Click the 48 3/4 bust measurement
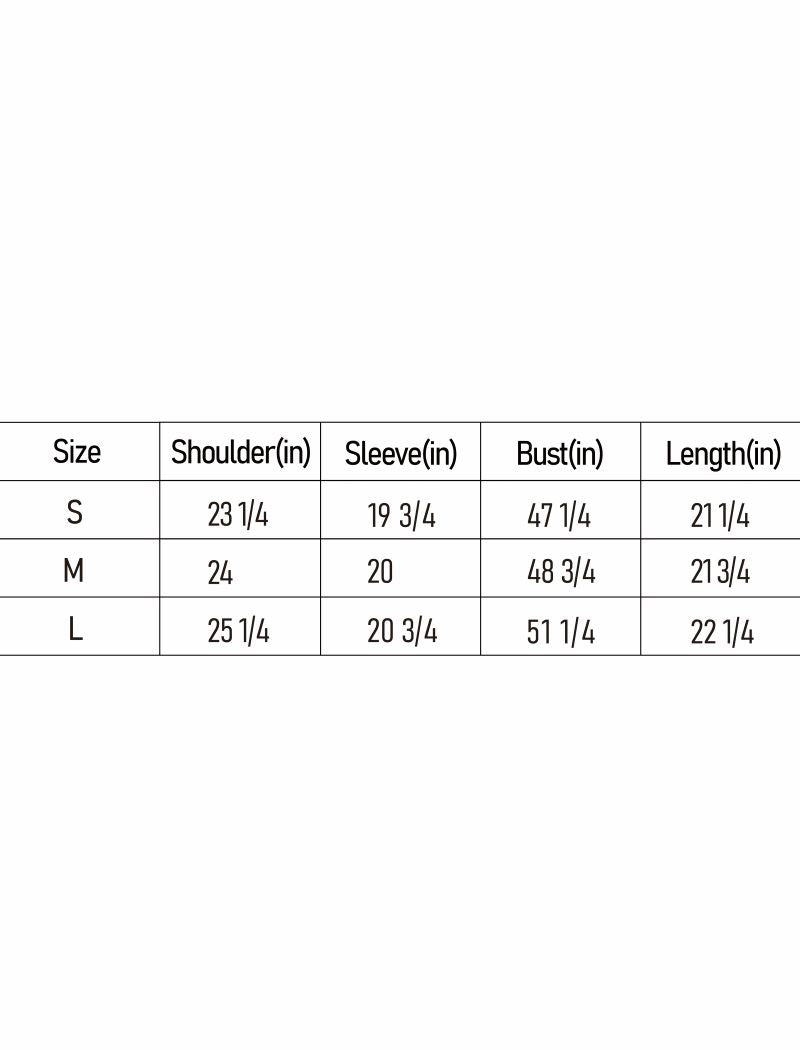800x1050 pixels. (561, 573)
